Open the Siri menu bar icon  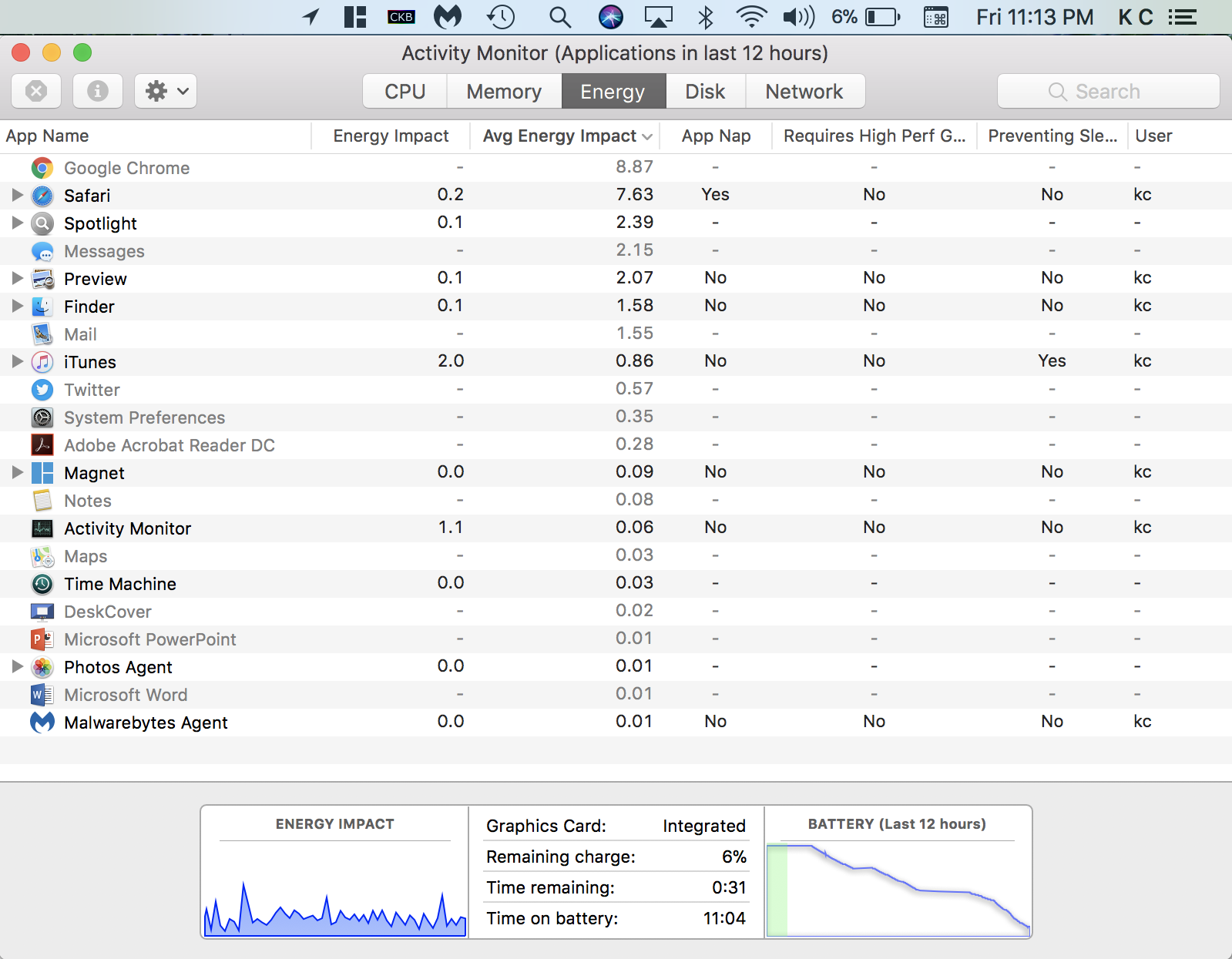611,17
